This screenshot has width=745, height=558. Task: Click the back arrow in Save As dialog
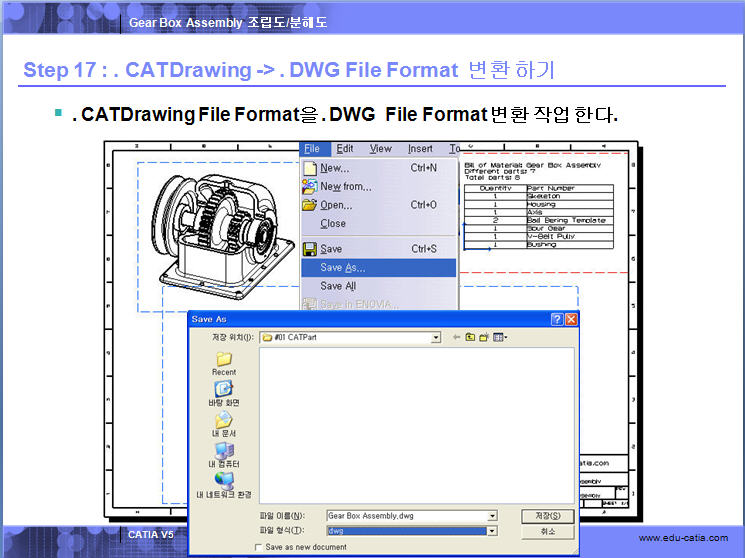pyautogui.click(x=456, y=338)
